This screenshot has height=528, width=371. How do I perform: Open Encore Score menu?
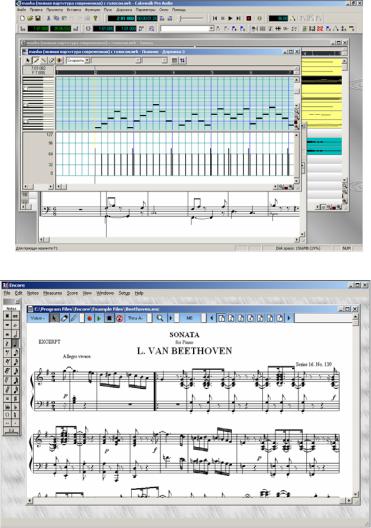pyautogui.click(x=72, y=293)
